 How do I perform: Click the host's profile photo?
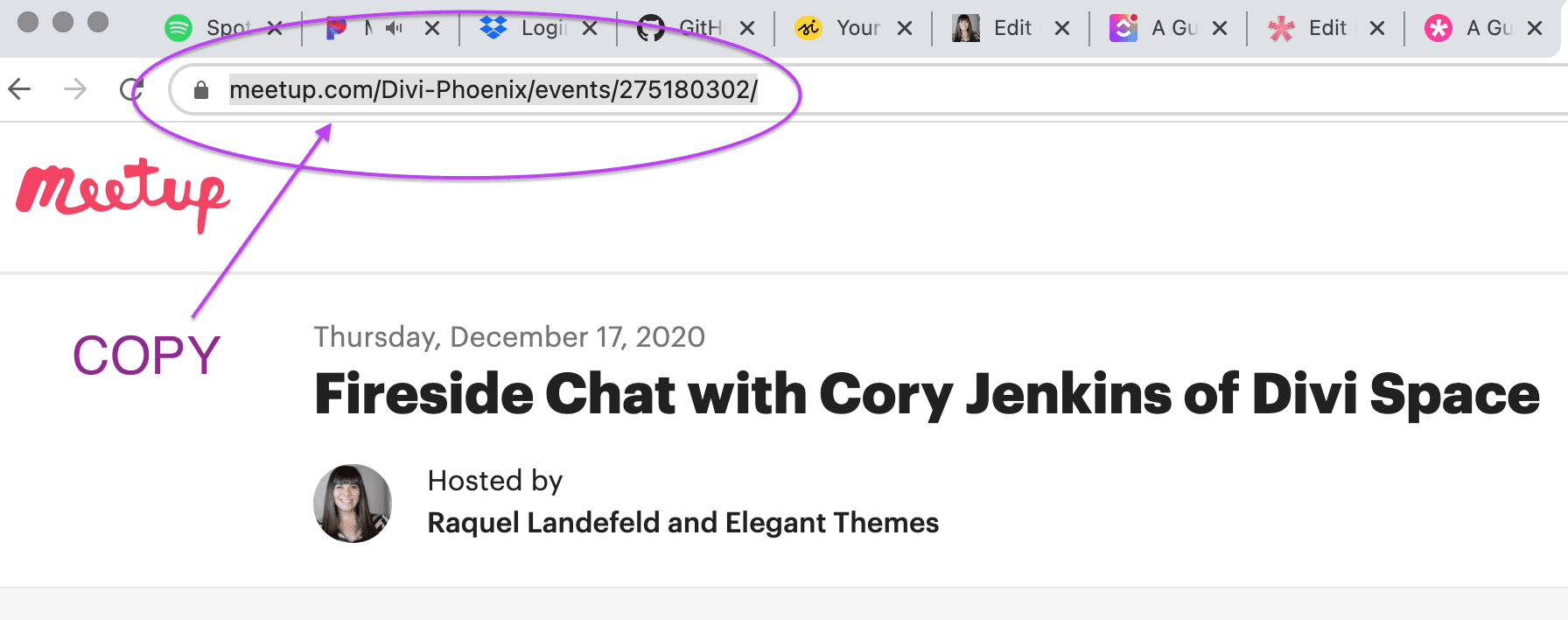coord(353,504)
